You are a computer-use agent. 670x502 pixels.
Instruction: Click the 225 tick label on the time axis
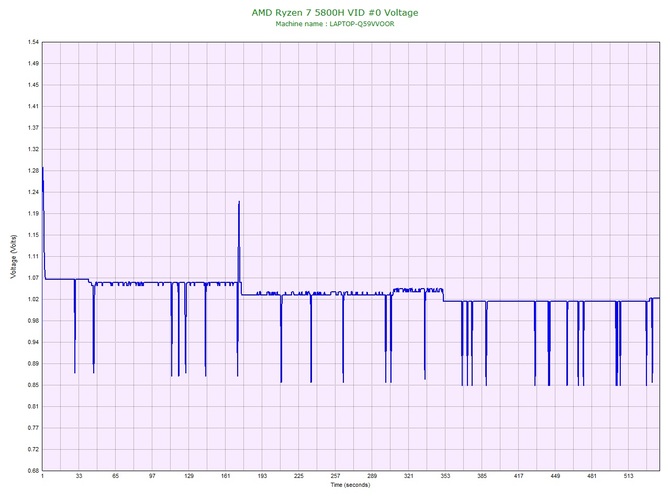[x=299, y=476]
